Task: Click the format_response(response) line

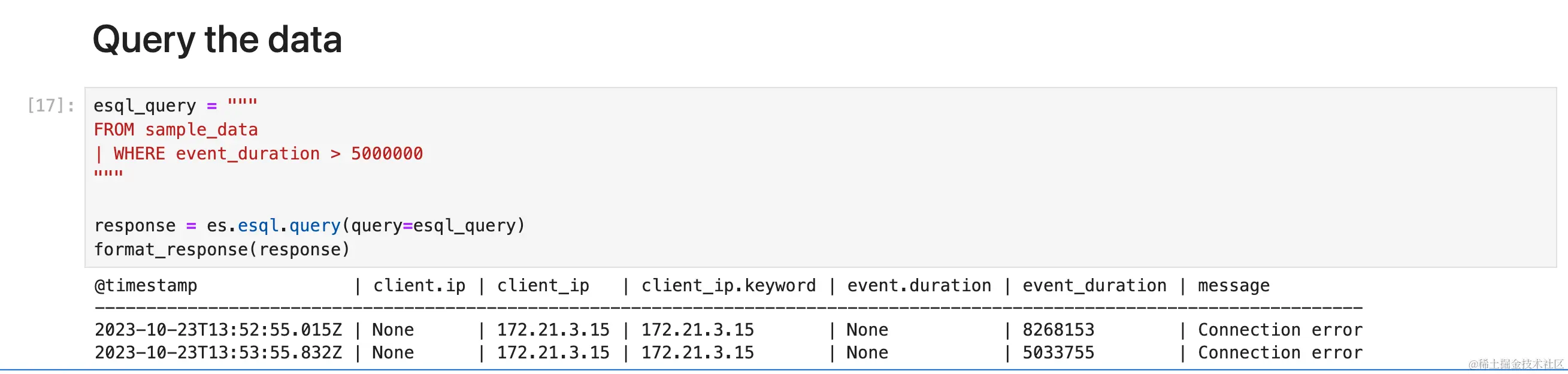Action: (x=222, y=250)
